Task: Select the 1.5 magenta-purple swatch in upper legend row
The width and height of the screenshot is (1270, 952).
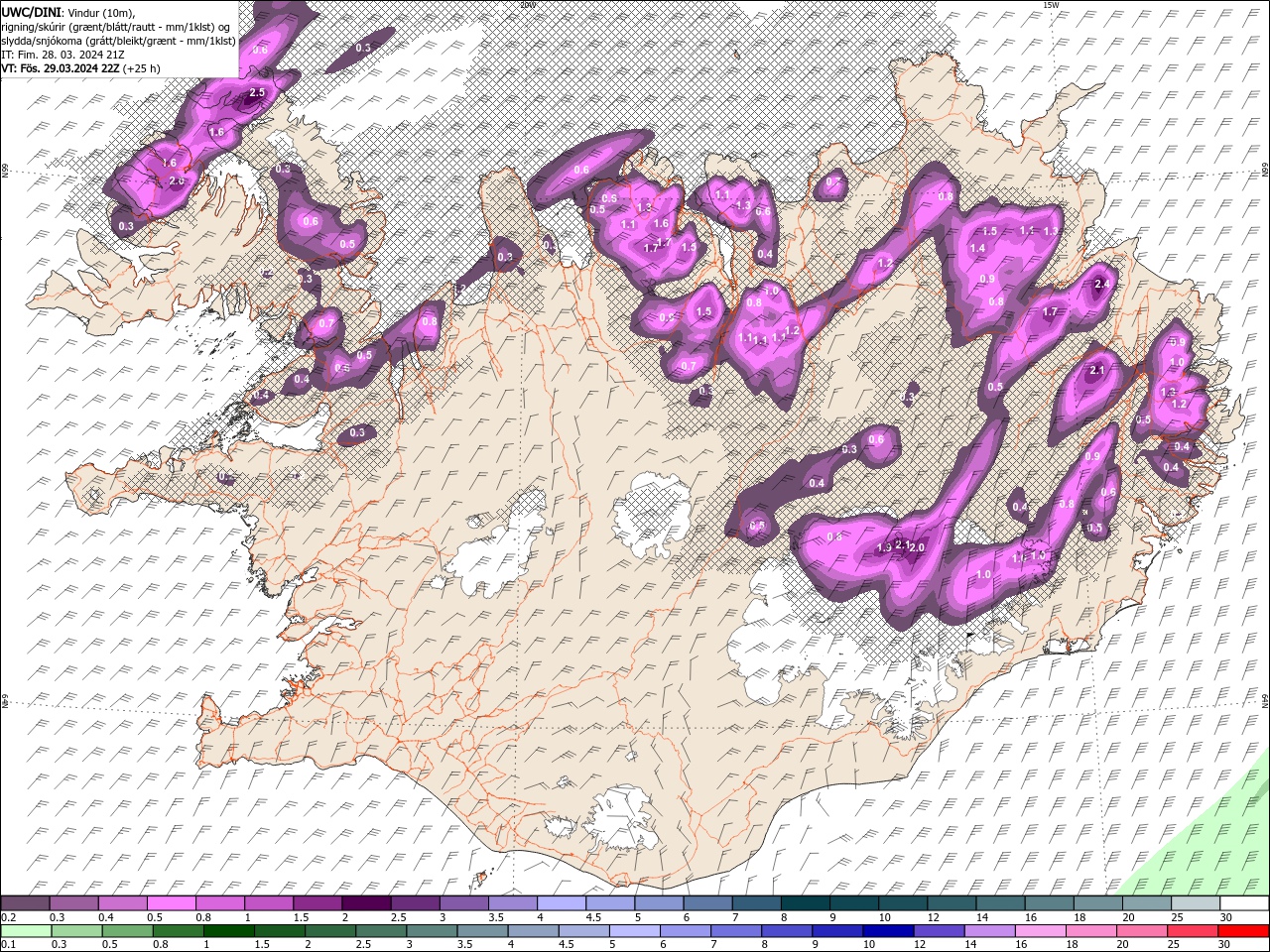Action: click(317, 903)
